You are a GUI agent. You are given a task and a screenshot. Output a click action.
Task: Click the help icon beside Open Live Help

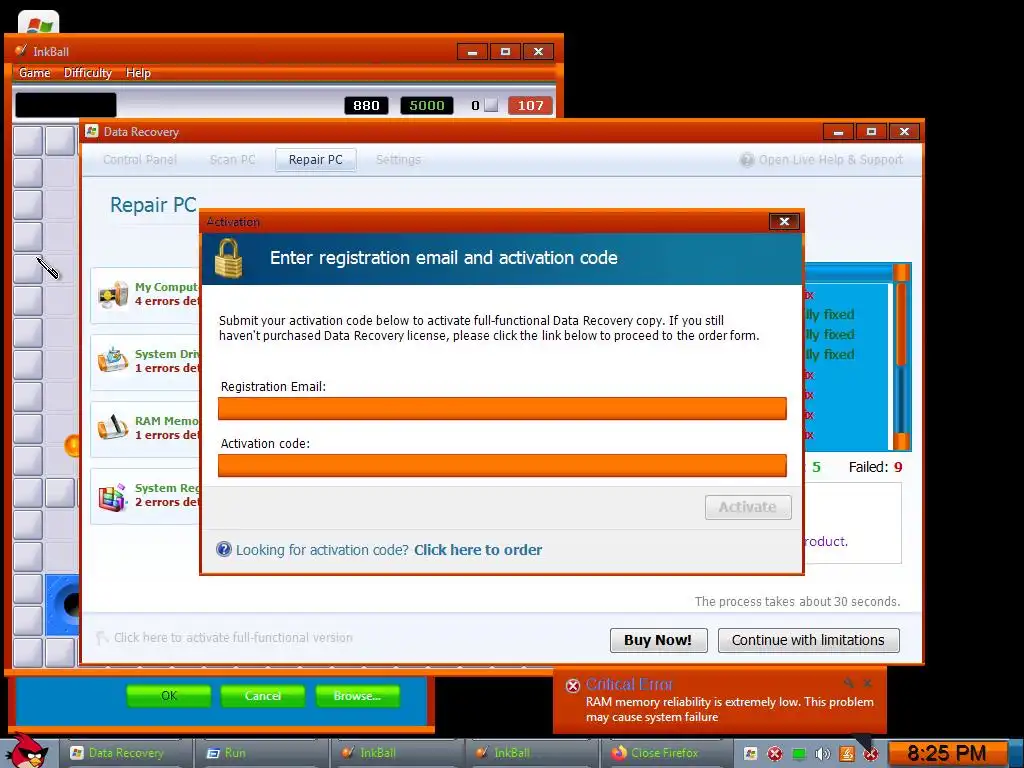tap(746, 160)
